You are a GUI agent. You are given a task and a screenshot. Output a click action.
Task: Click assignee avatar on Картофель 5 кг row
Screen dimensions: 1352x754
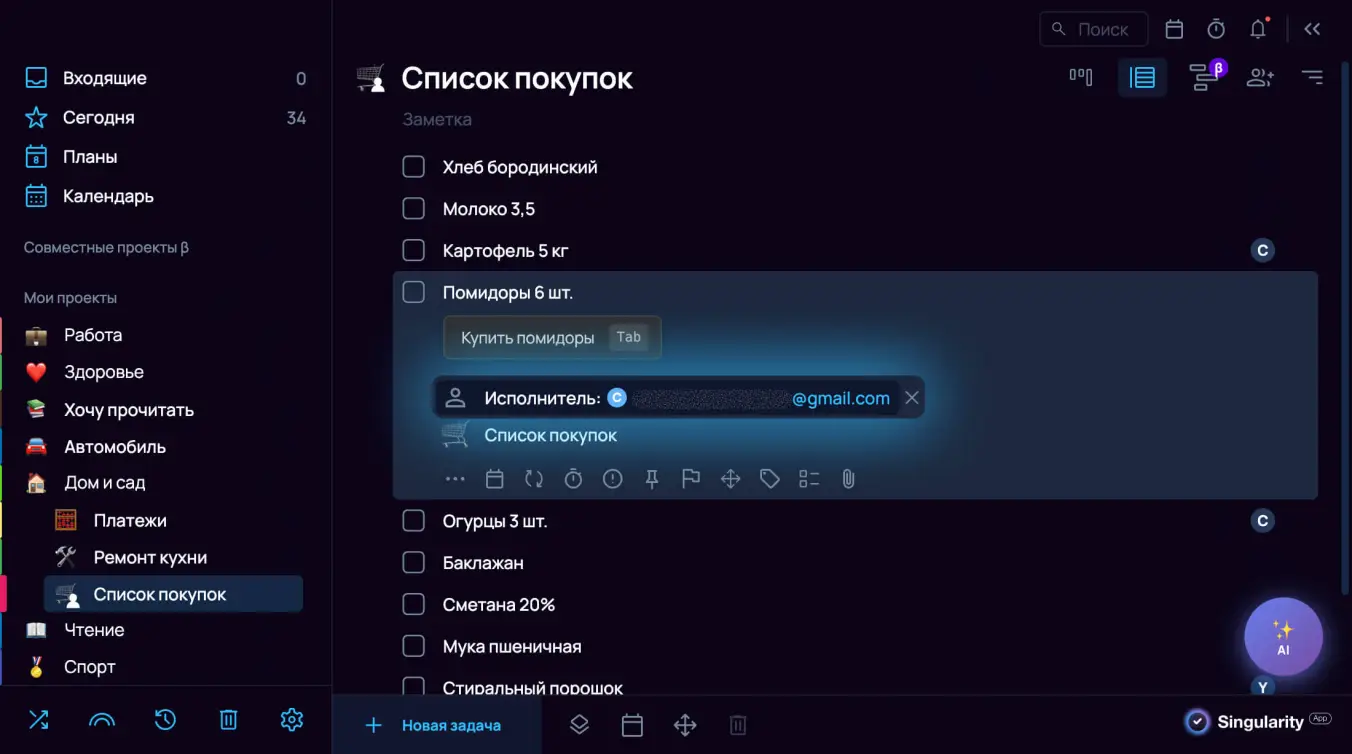pos(1263,250)
